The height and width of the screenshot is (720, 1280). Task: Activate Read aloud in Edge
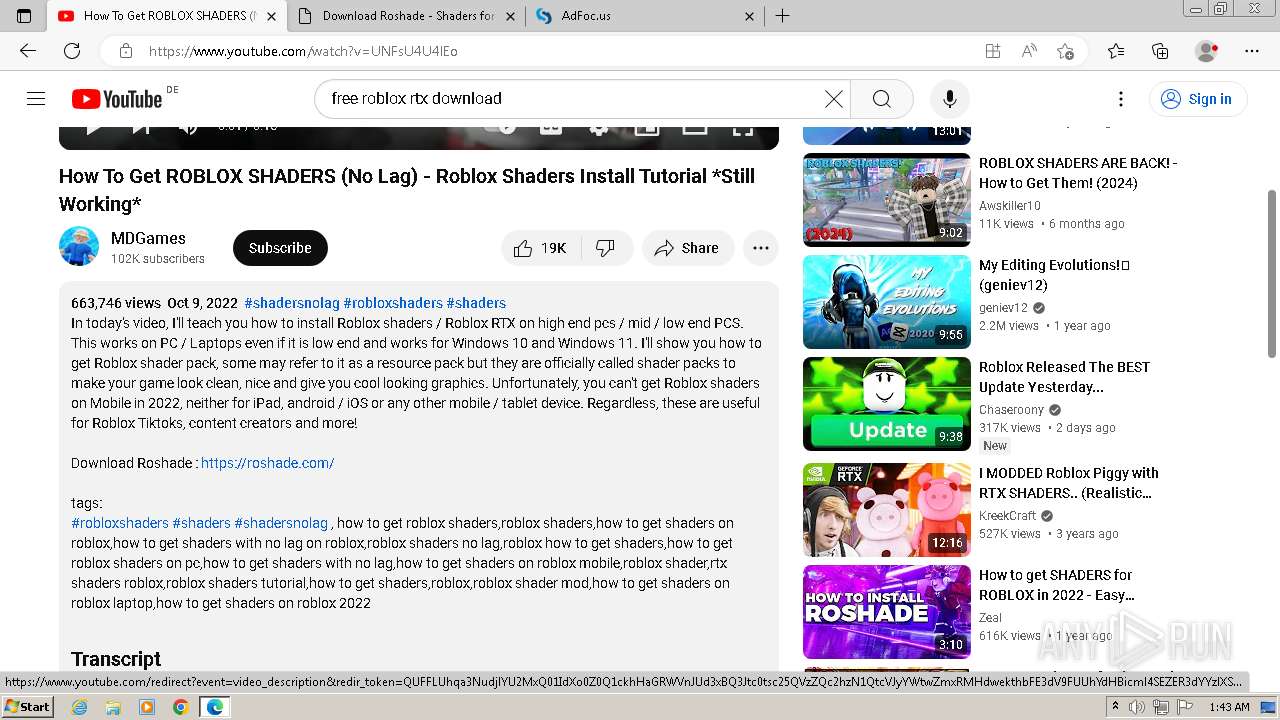(x=1029, y=51)
